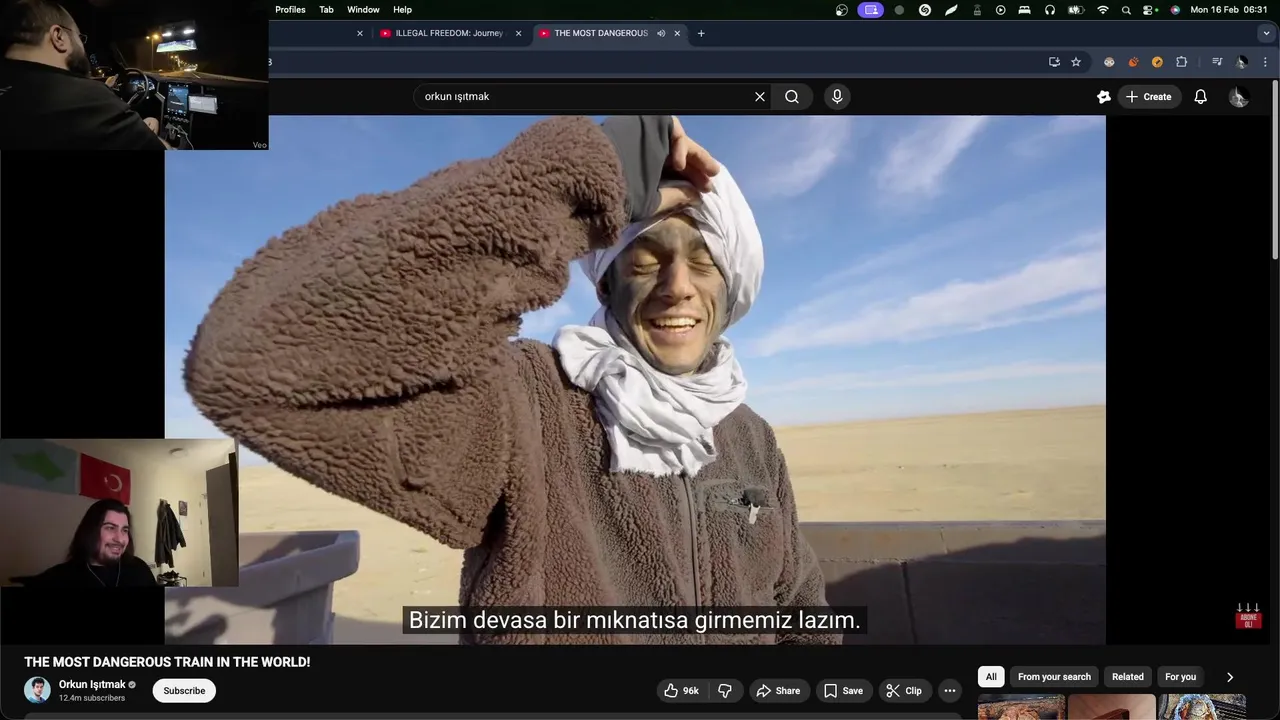Open Siri from the menu bar

1175,10
